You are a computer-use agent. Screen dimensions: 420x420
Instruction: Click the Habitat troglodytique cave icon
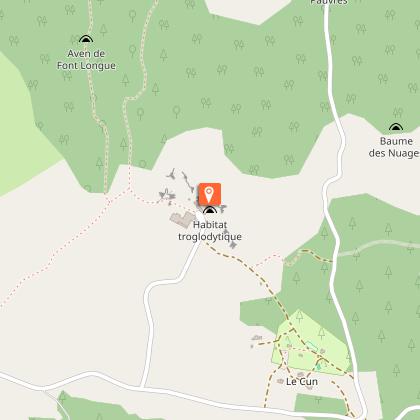(x=210, y=210)
